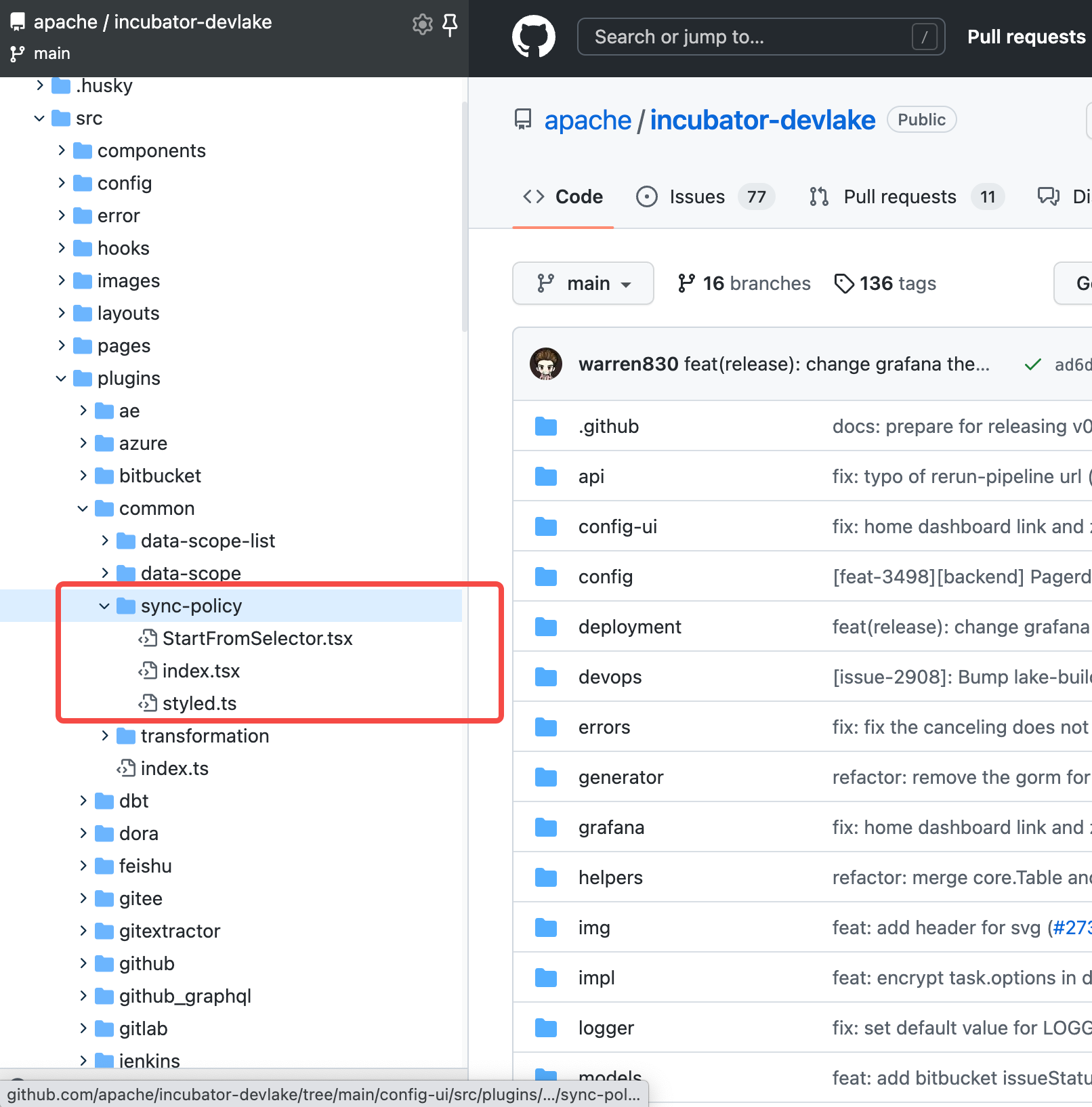Click the main branch icon in sidebar
The width and height of the screenshot is (1092, 1107).
point(18,54)
